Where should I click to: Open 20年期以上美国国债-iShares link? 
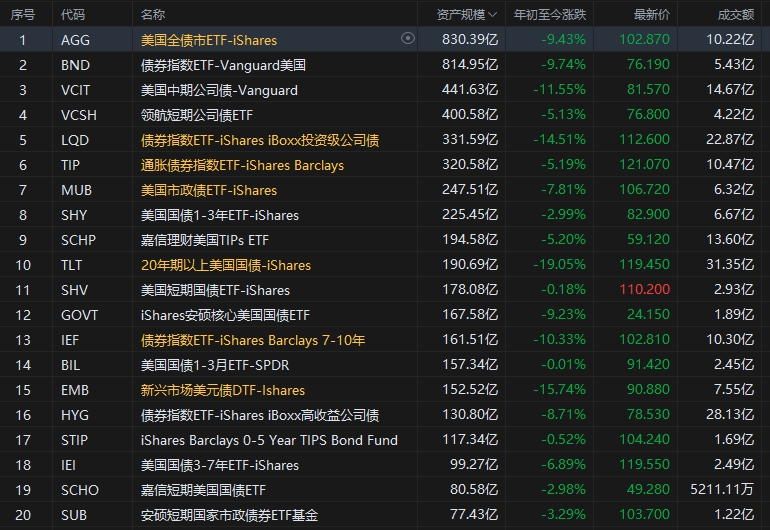(226, 265)
